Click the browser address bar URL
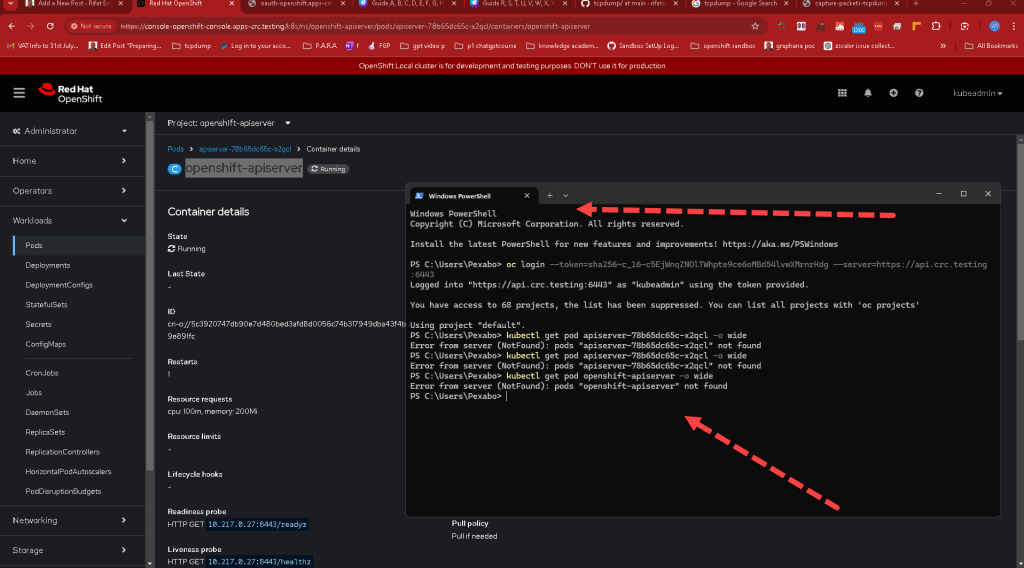 click(355, 27)
